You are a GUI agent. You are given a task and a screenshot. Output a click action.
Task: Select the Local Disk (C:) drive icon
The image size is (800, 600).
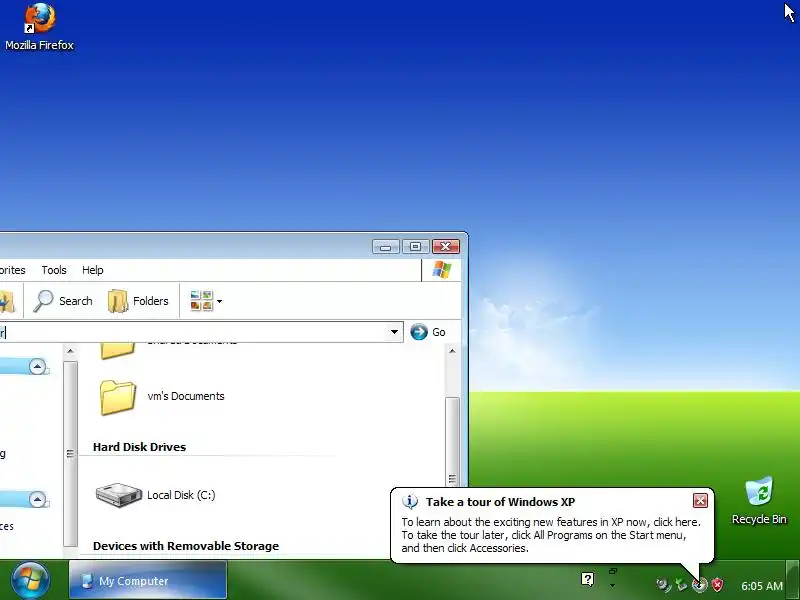(119, 495)
